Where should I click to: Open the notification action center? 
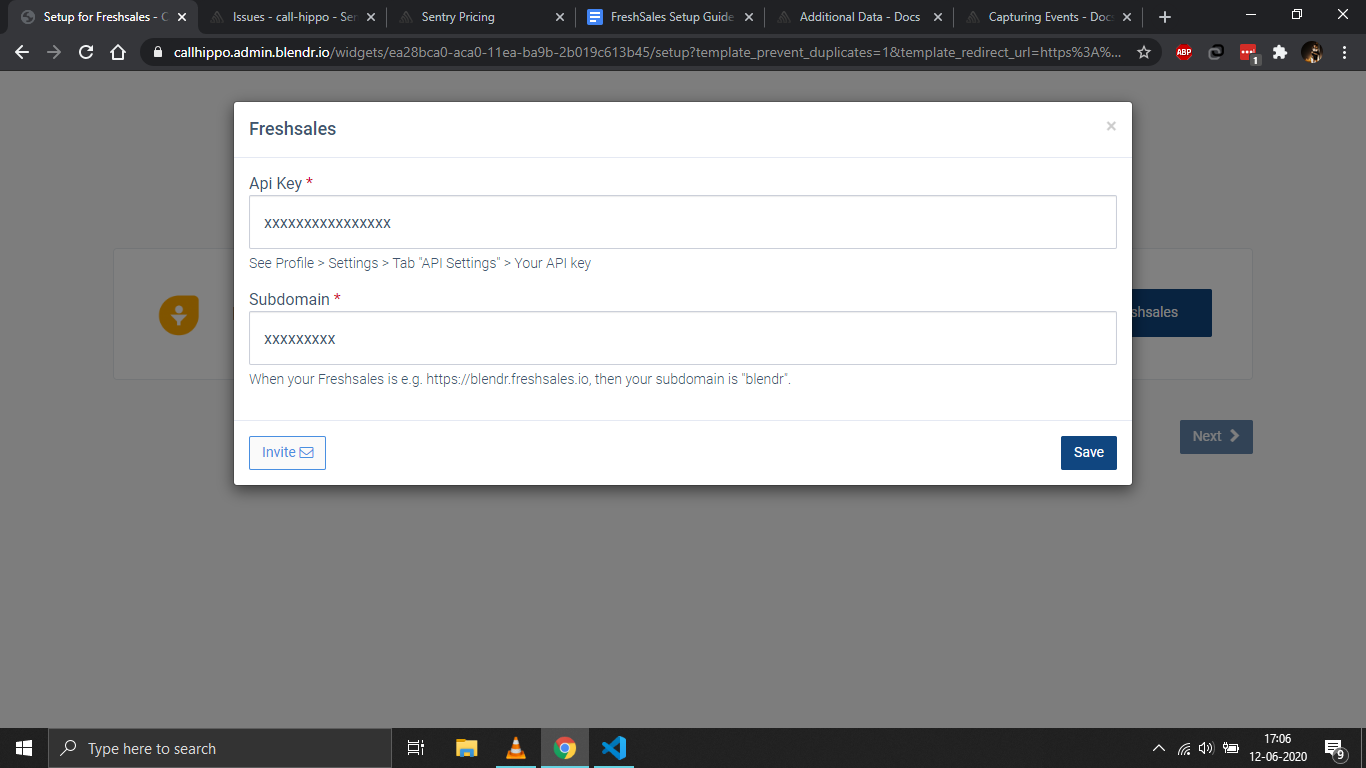coord(1334,748)
